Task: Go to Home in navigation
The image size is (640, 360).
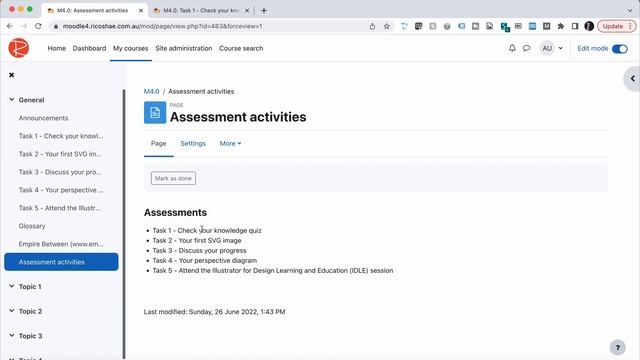Action: [x=56, y=48]
